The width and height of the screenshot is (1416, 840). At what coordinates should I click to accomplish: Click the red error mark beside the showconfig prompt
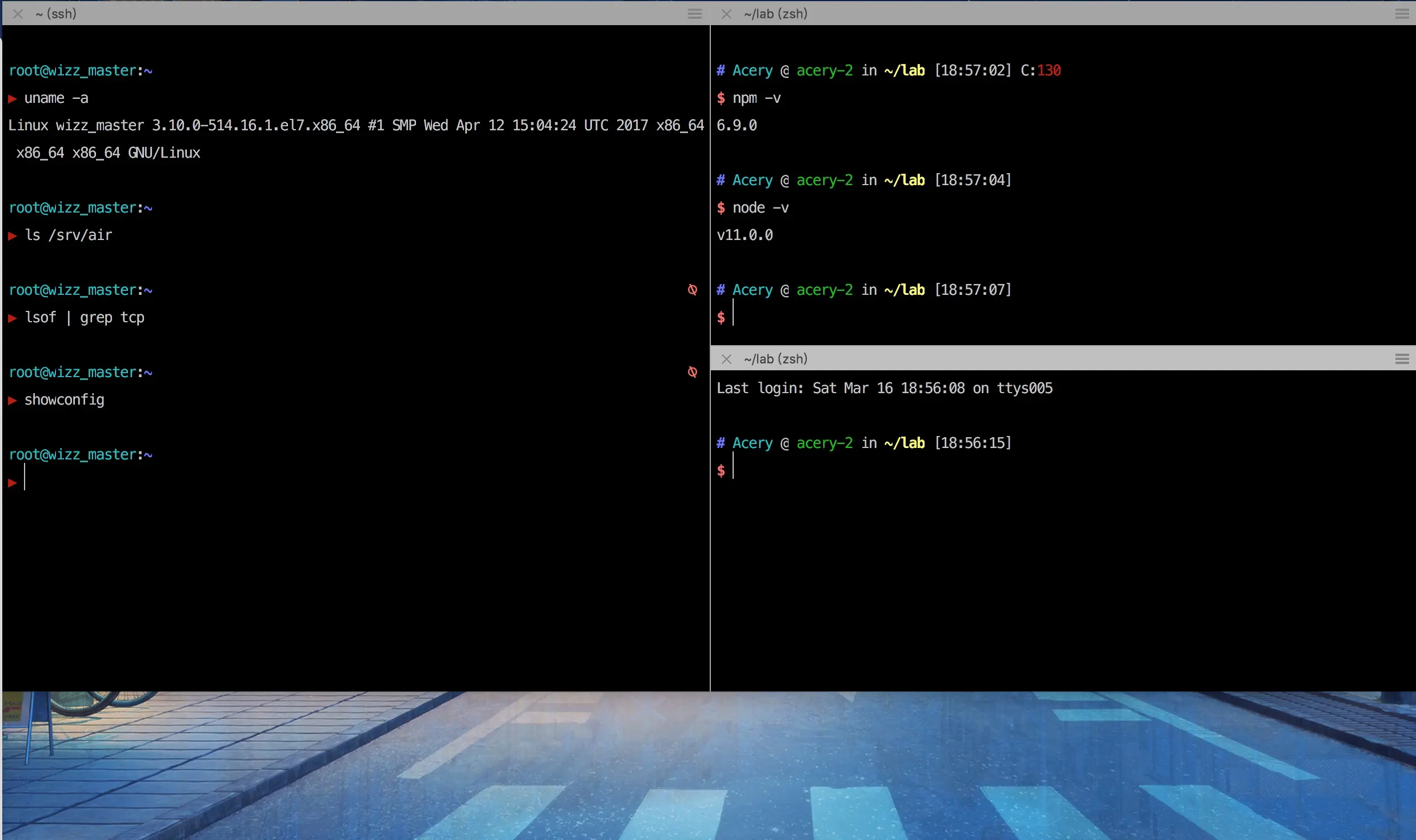coord(692,372)
